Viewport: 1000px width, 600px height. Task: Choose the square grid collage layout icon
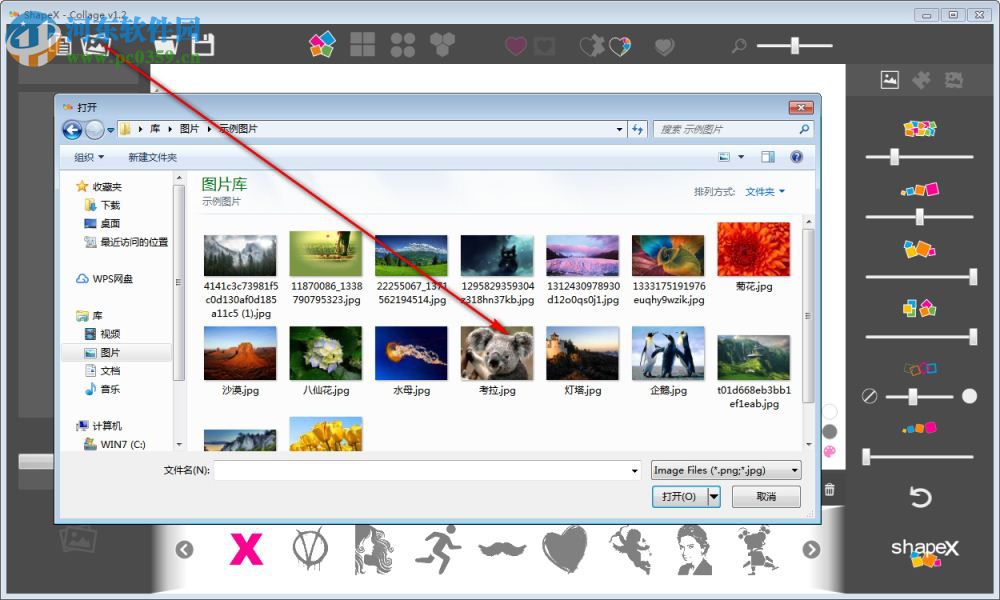[363, 45]
